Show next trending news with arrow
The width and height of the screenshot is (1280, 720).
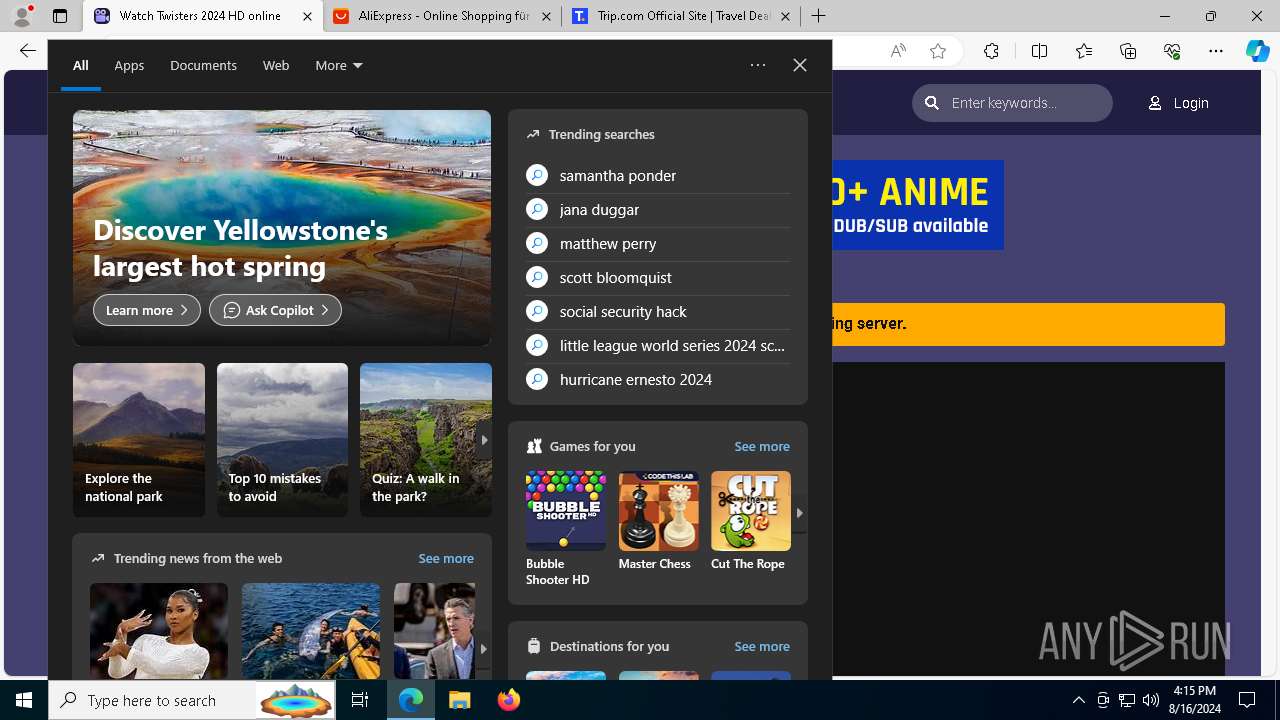(483, 648)
